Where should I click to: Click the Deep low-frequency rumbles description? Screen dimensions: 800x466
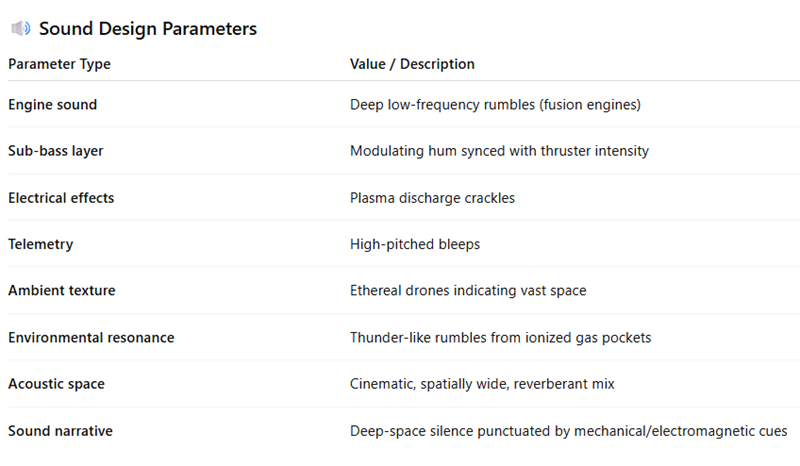pos(495,104)
